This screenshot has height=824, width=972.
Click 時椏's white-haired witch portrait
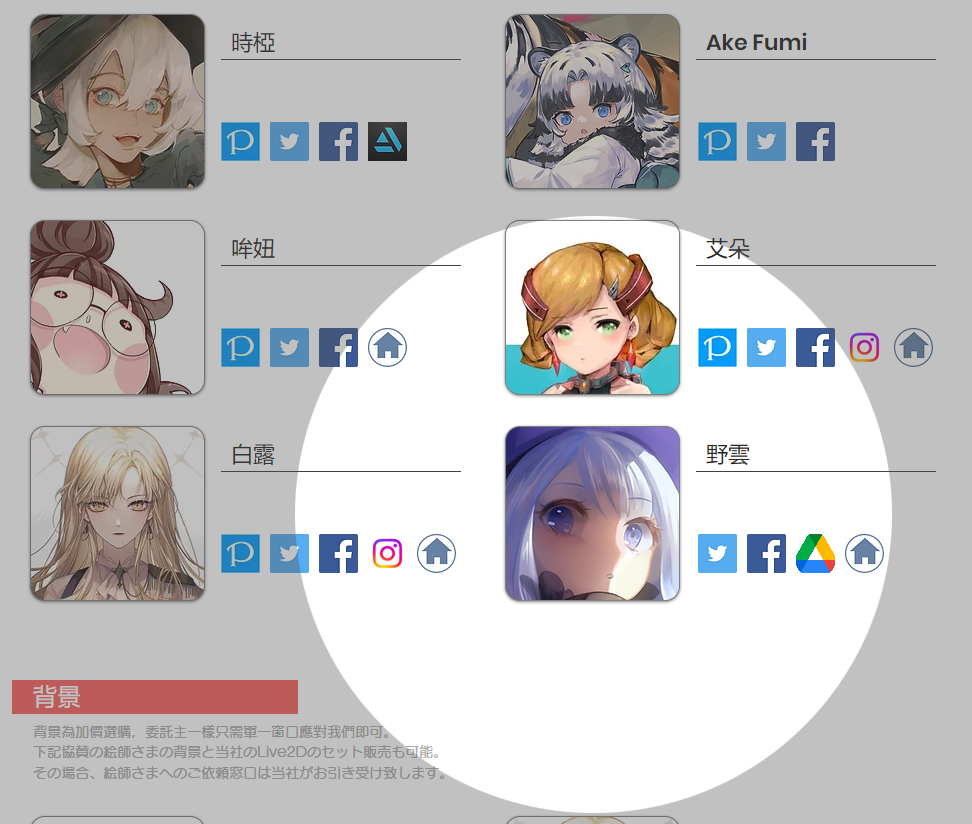[117, 102]
